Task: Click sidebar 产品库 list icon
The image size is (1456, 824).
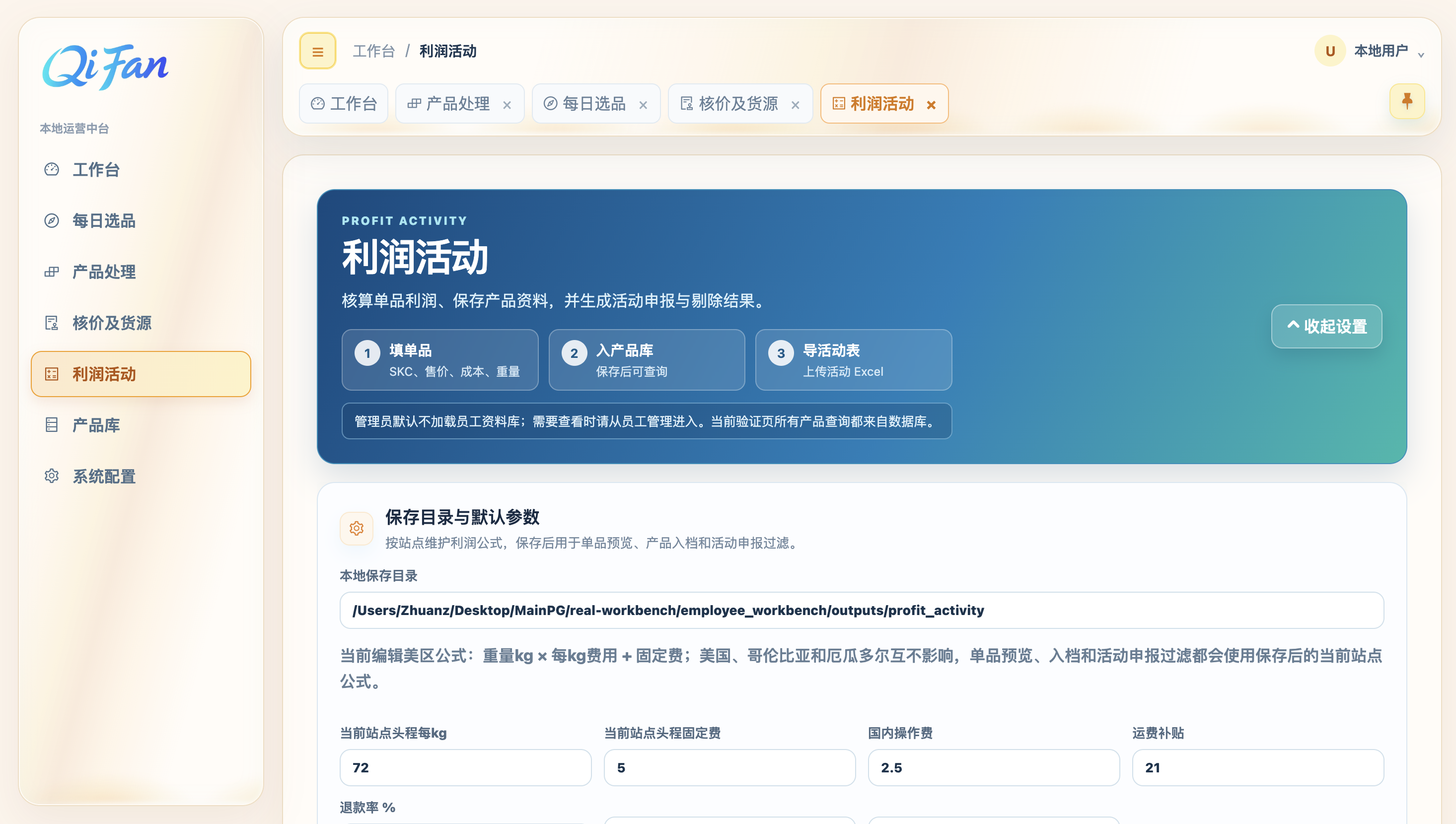Action: pos(52,425)
